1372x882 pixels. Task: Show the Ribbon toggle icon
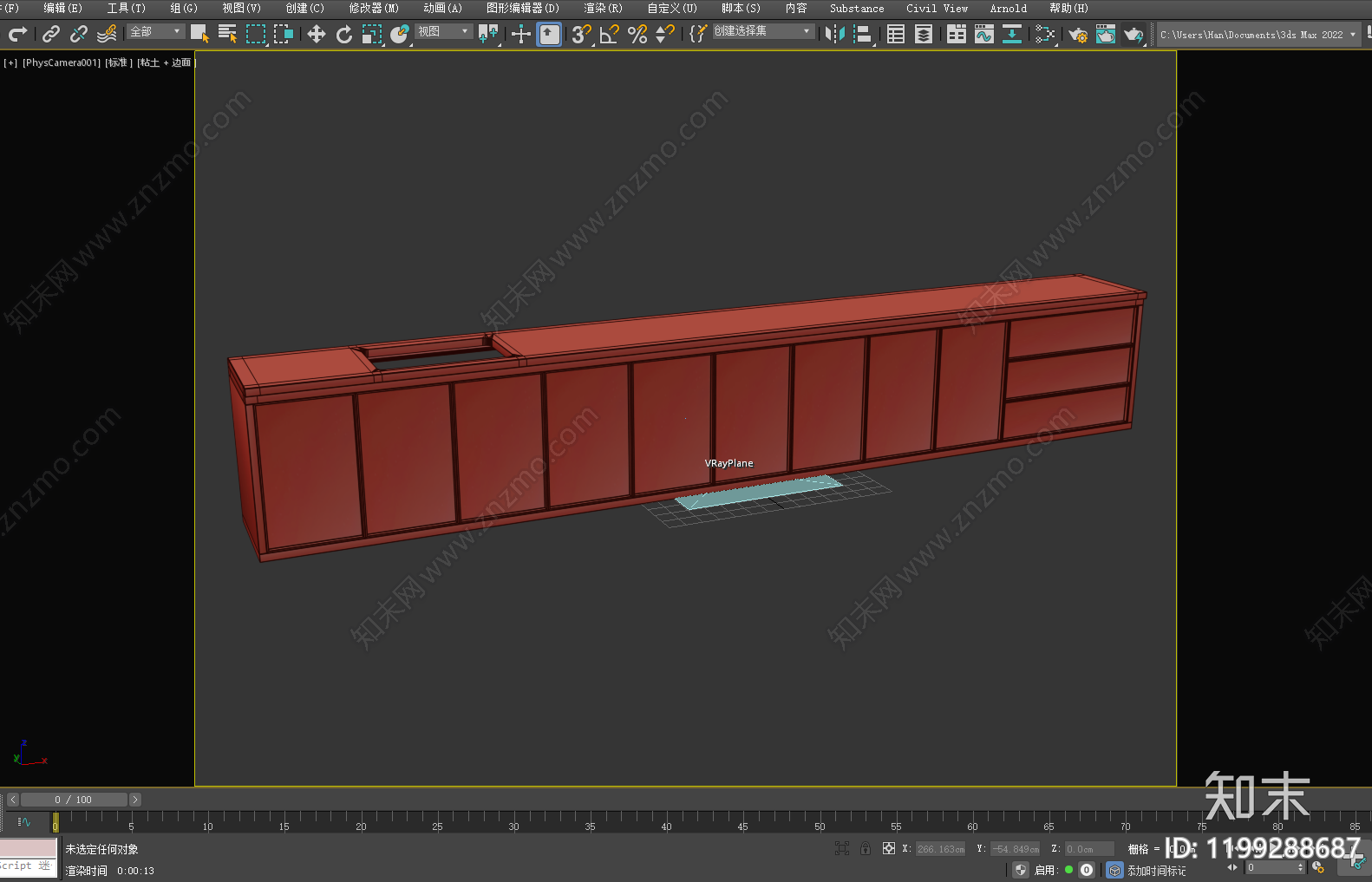[x=957, y=34]
